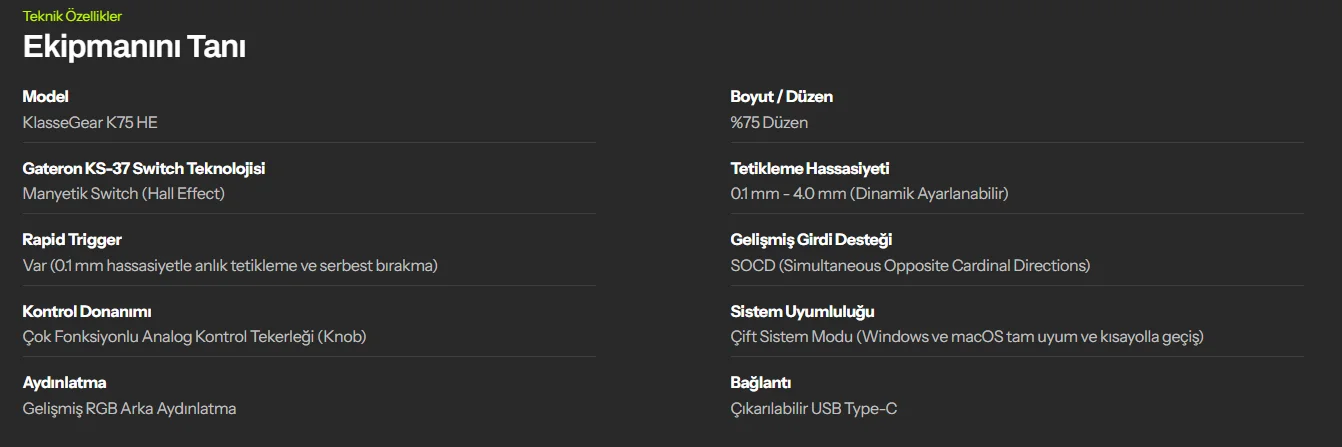Select the Gateron KS-37 Switch Teknolojisi label
Screen dimensions: 1342x447
pos(144,169)
